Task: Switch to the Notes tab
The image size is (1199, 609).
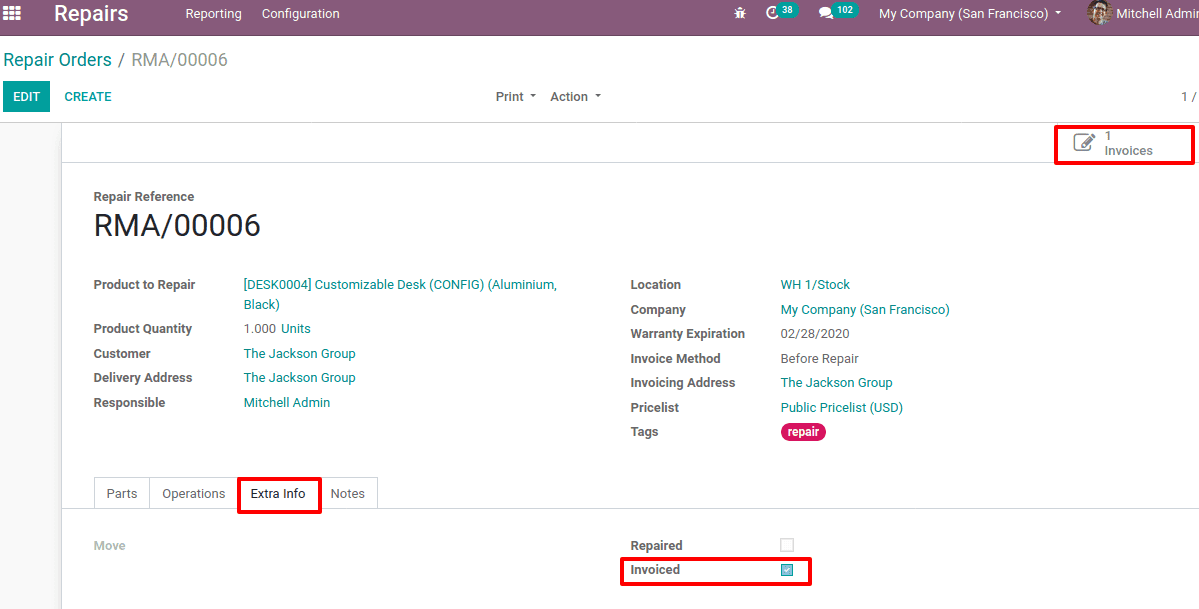Action: (x=348, y=493)
